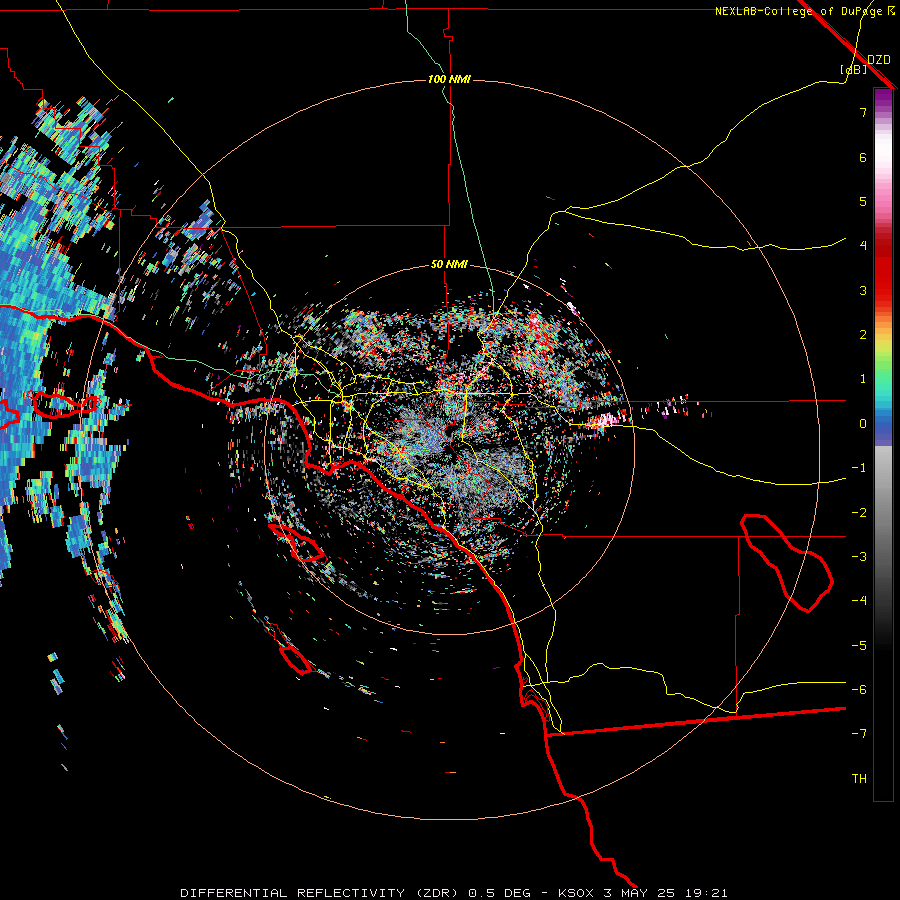The image size is (900, 900).
Task: Click the 'DZD' product label
Action: coord(879,60)
